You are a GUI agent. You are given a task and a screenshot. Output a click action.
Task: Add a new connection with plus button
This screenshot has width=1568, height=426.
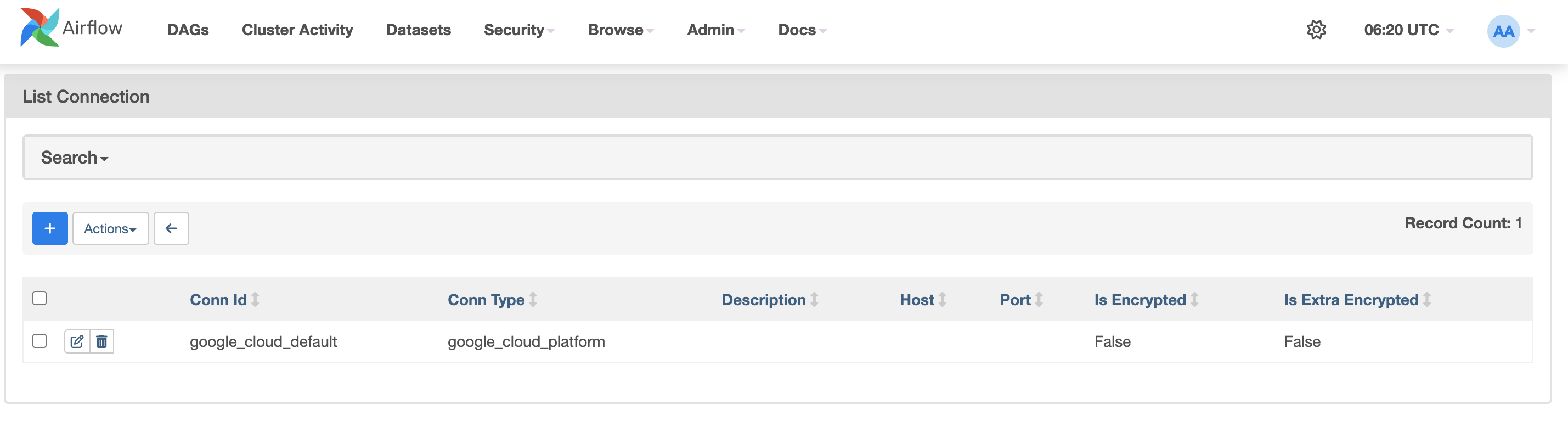click(x=50, y=228)
